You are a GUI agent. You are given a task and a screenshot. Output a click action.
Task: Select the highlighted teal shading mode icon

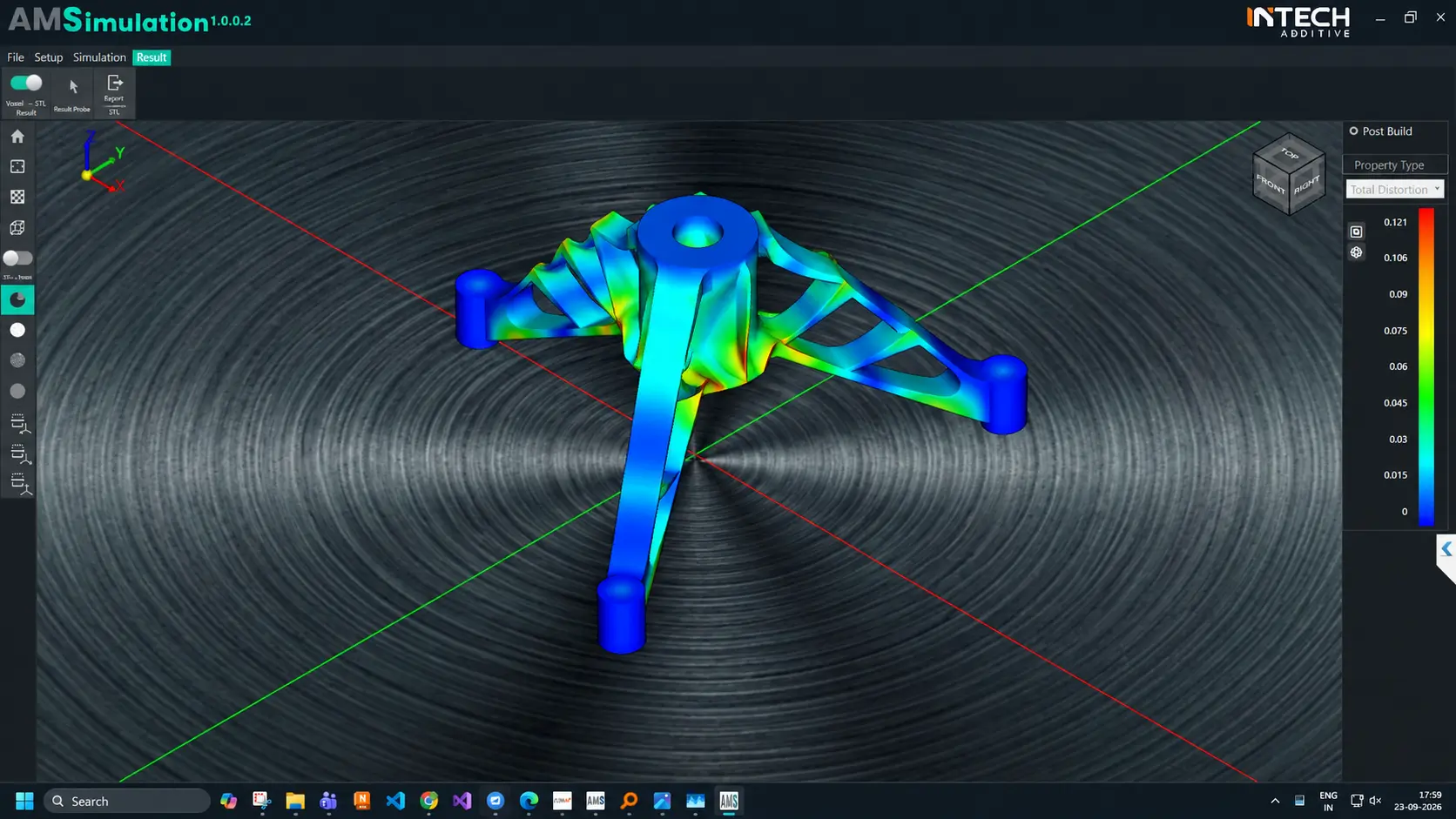coord(17,299)
